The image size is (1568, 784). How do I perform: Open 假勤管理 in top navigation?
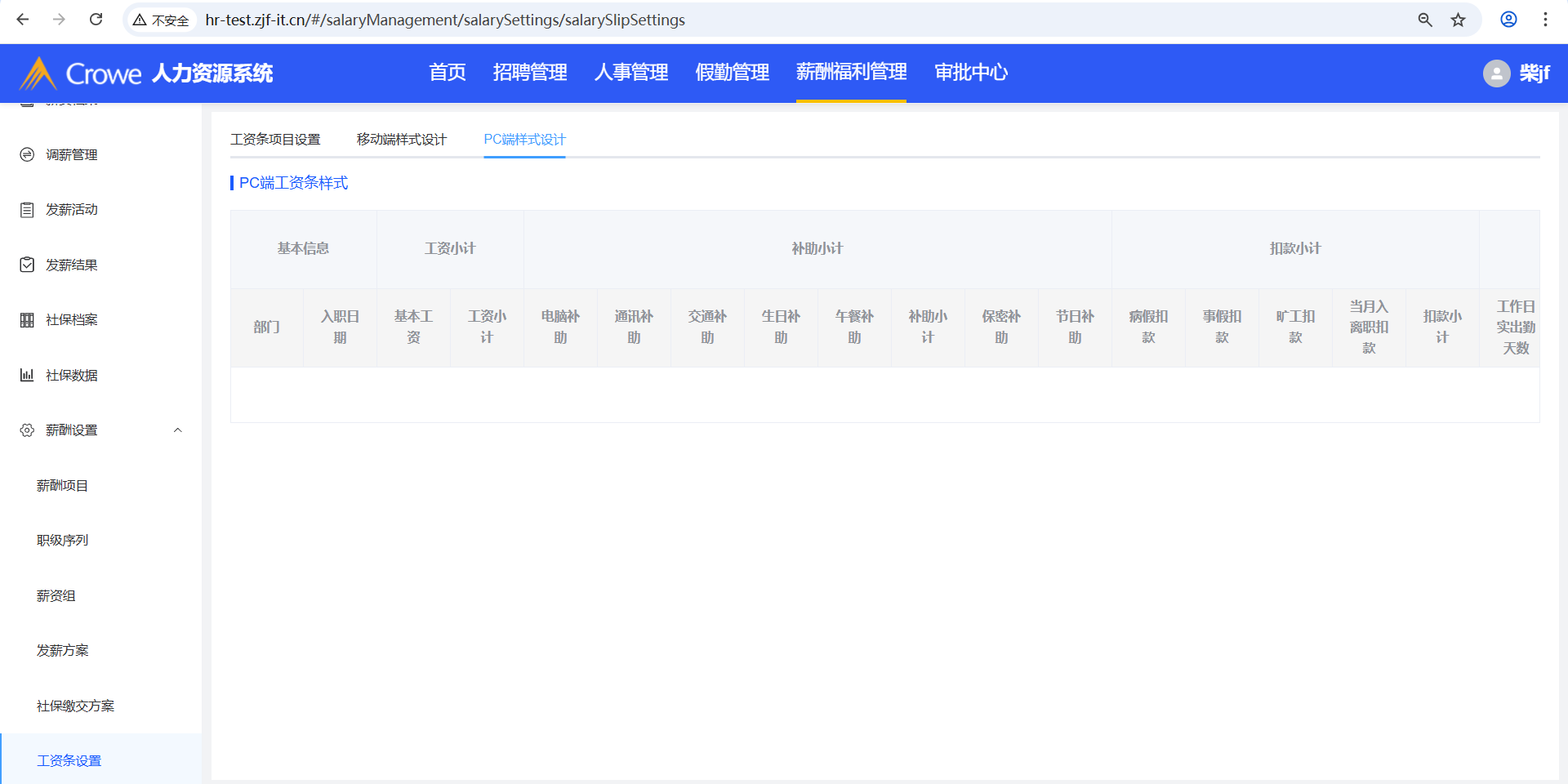[x=732, y=73]
